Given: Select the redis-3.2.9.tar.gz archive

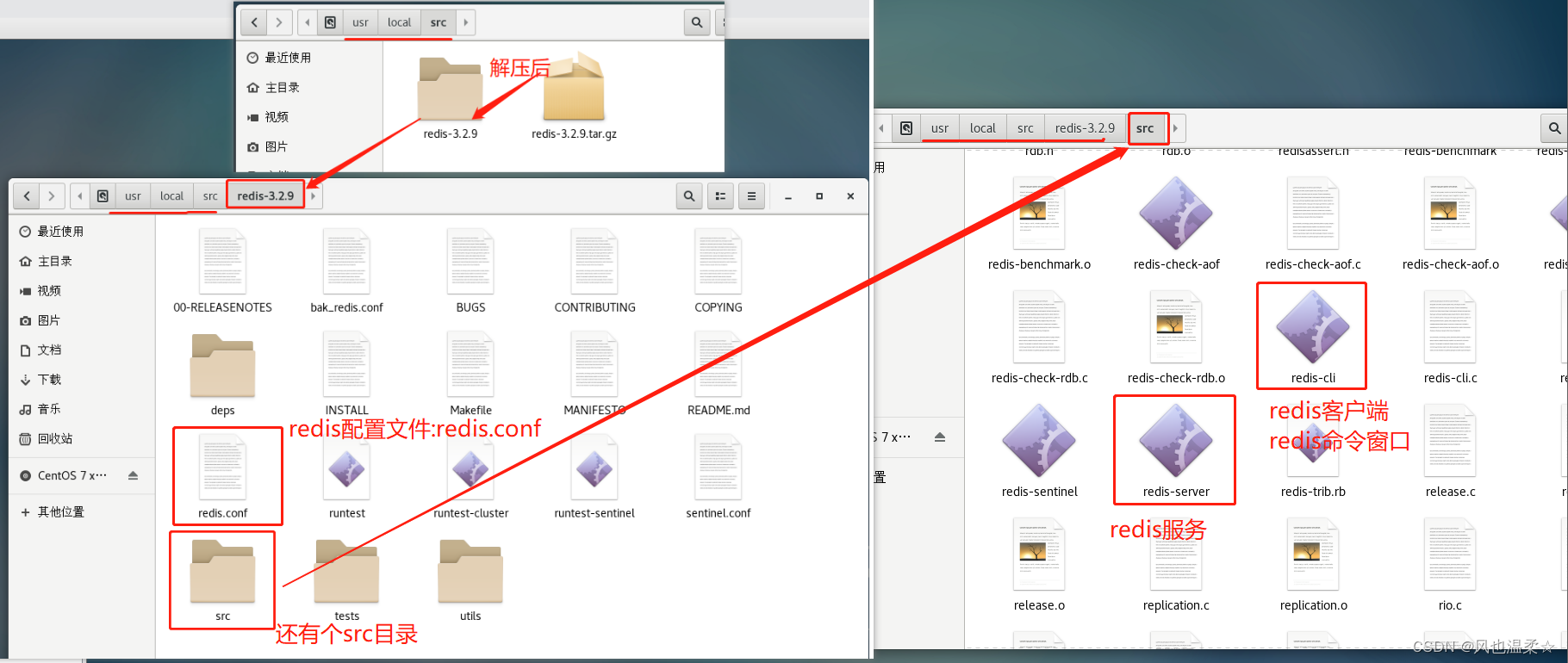Looking at the screenshot, I should coord(574,96).
